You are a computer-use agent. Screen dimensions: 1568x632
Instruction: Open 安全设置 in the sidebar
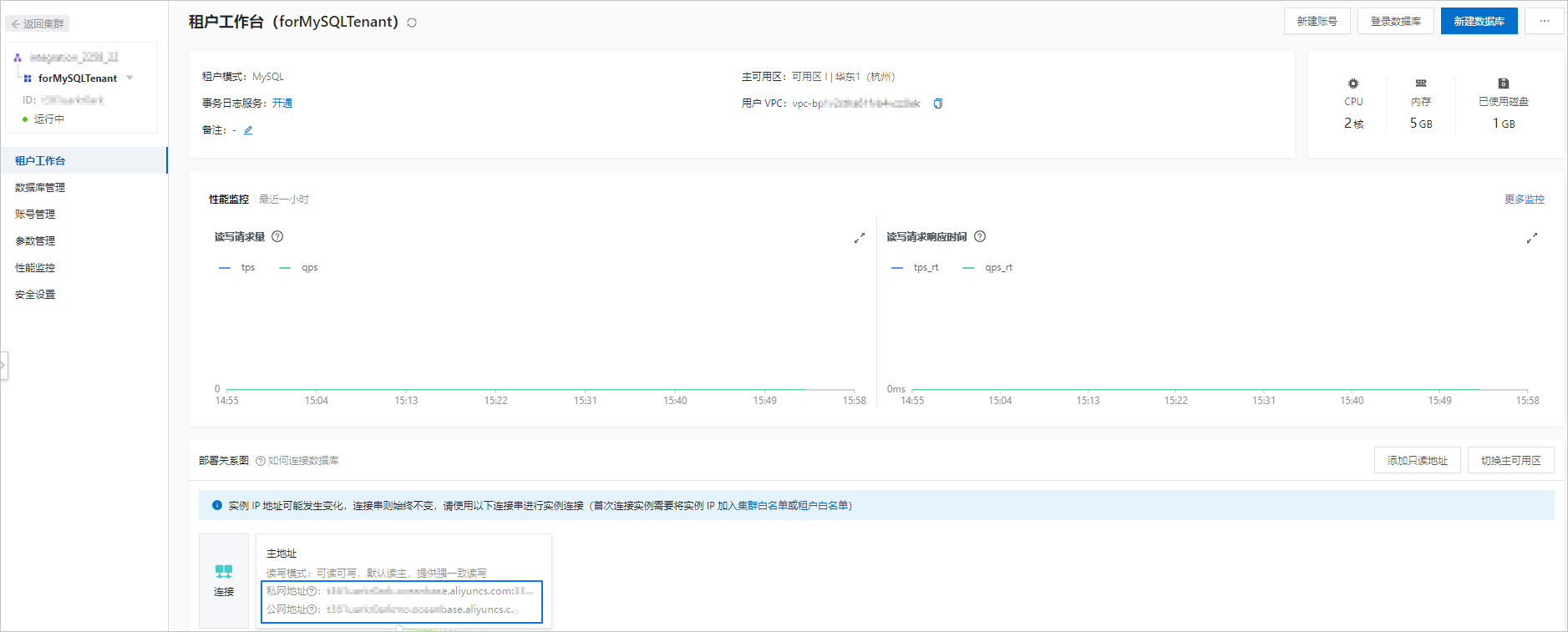pos(84,294)
